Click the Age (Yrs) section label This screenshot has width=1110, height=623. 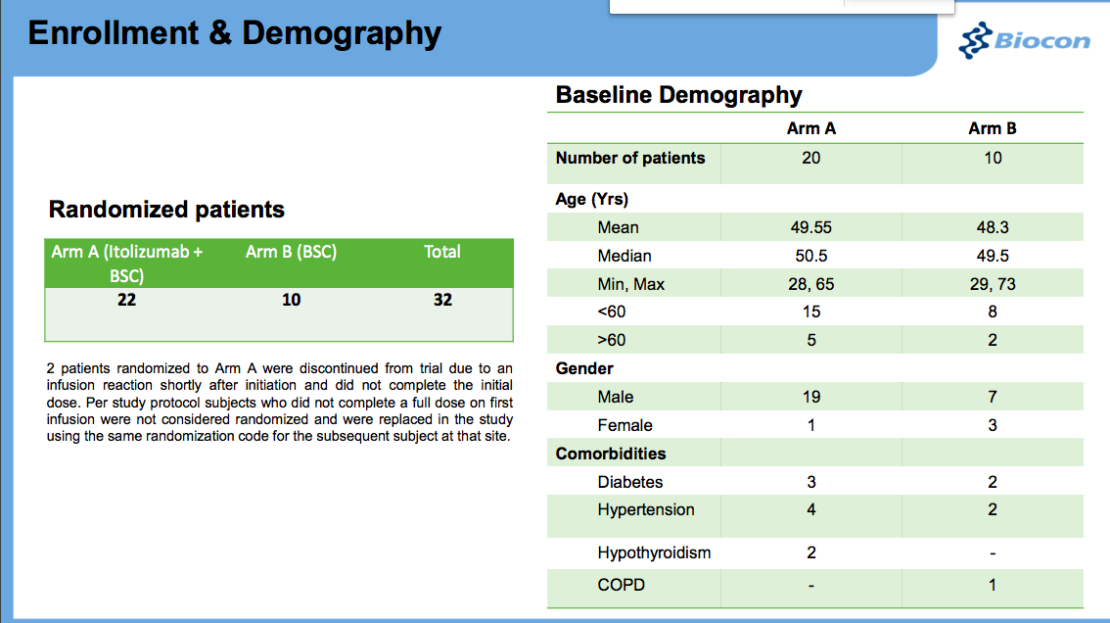click(x=592, y=199)
